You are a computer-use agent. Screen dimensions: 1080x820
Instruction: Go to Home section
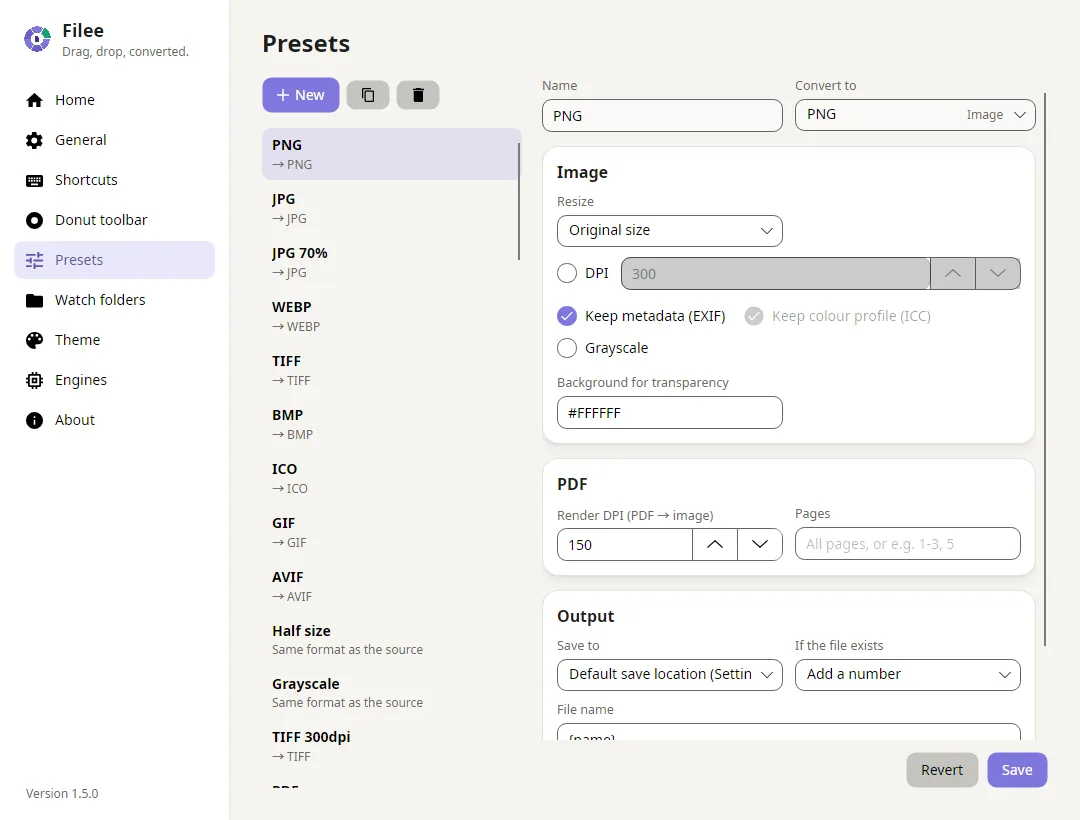[x=114, y=101]
